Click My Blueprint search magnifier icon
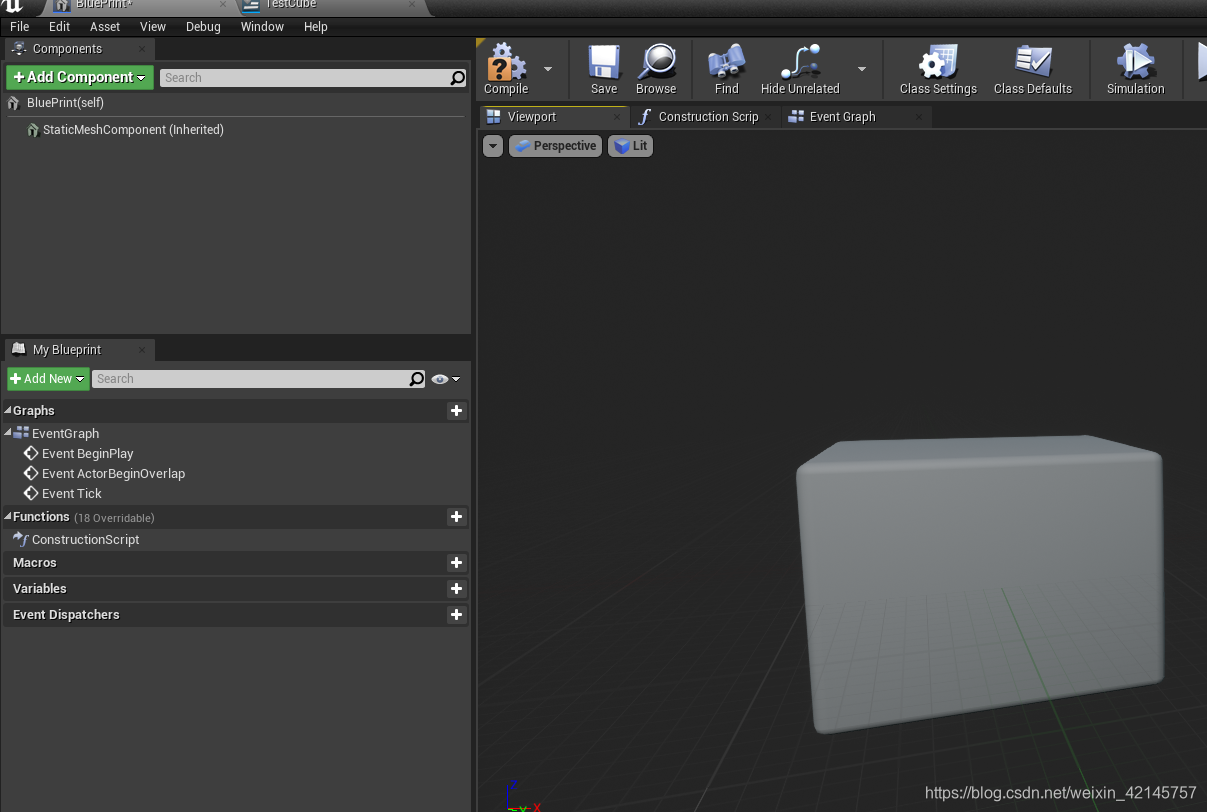Screen dimensions: 1207x812 click(x=417, y=379)
